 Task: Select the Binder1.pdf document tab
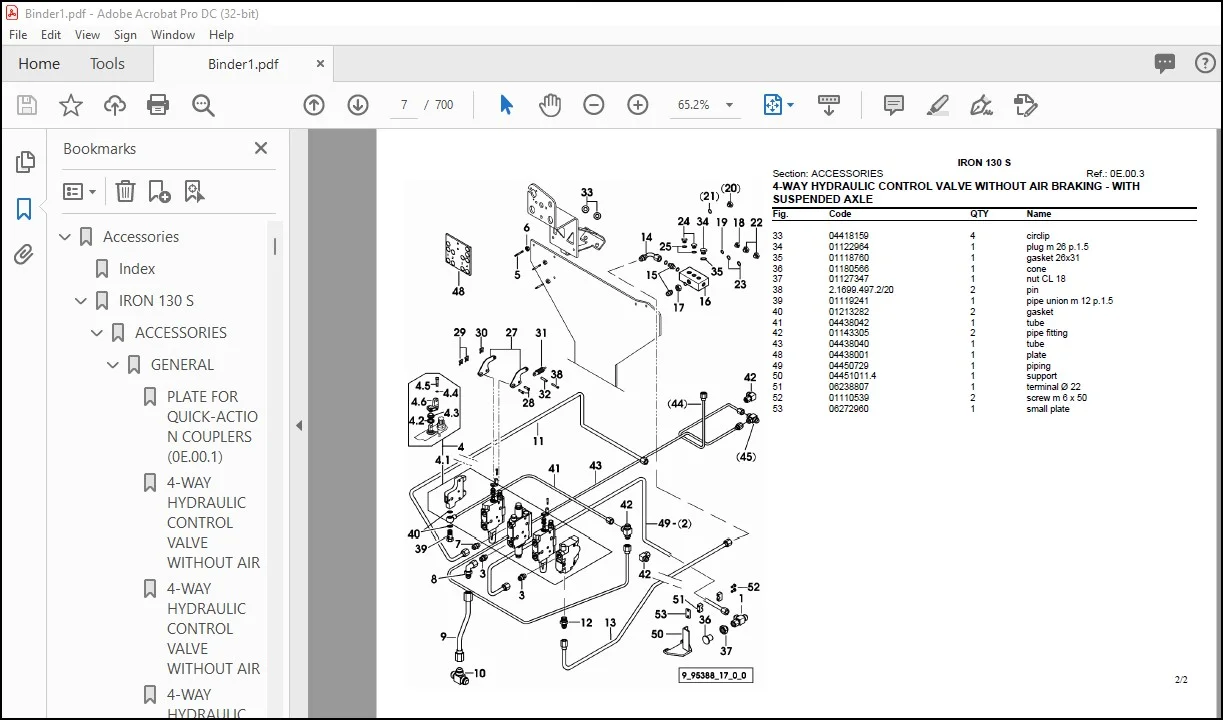point(243,64)
